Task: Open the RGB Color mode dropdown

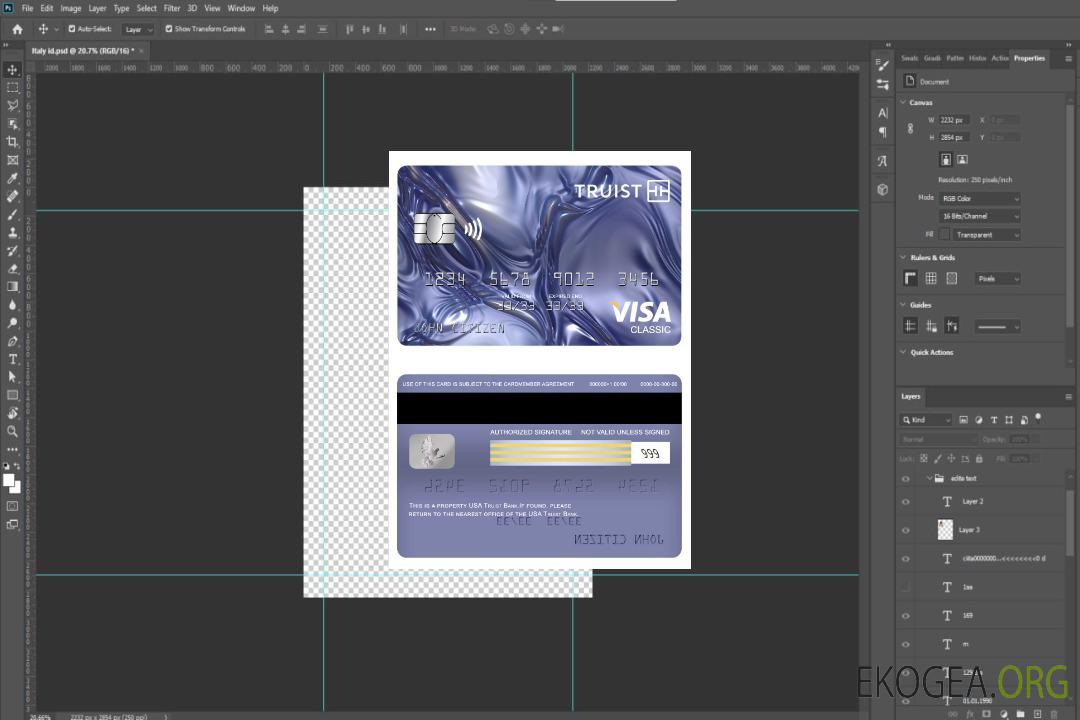Action: [979, 198]
